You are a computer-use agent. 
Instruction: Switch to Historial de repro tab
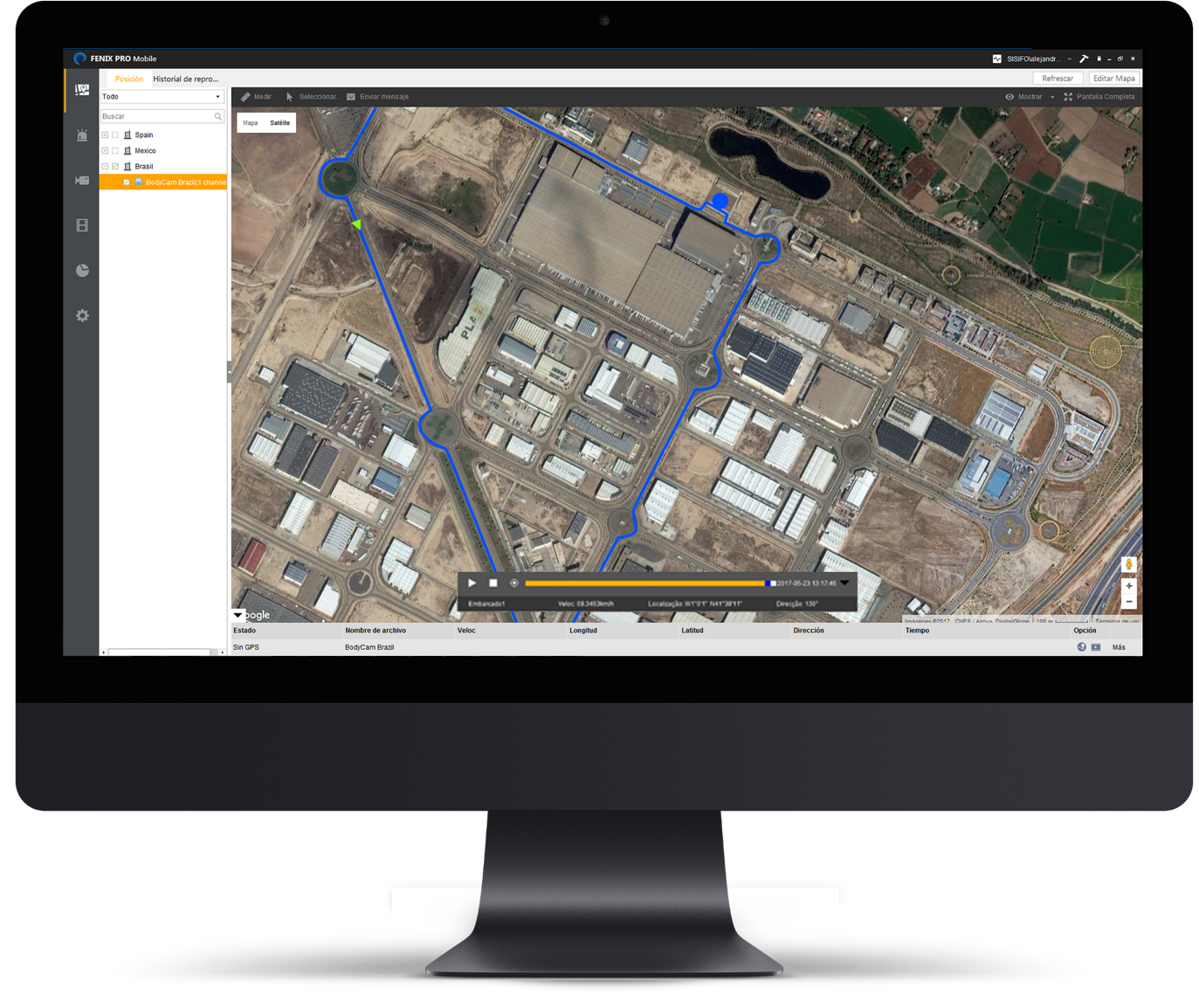pos(185,79)
